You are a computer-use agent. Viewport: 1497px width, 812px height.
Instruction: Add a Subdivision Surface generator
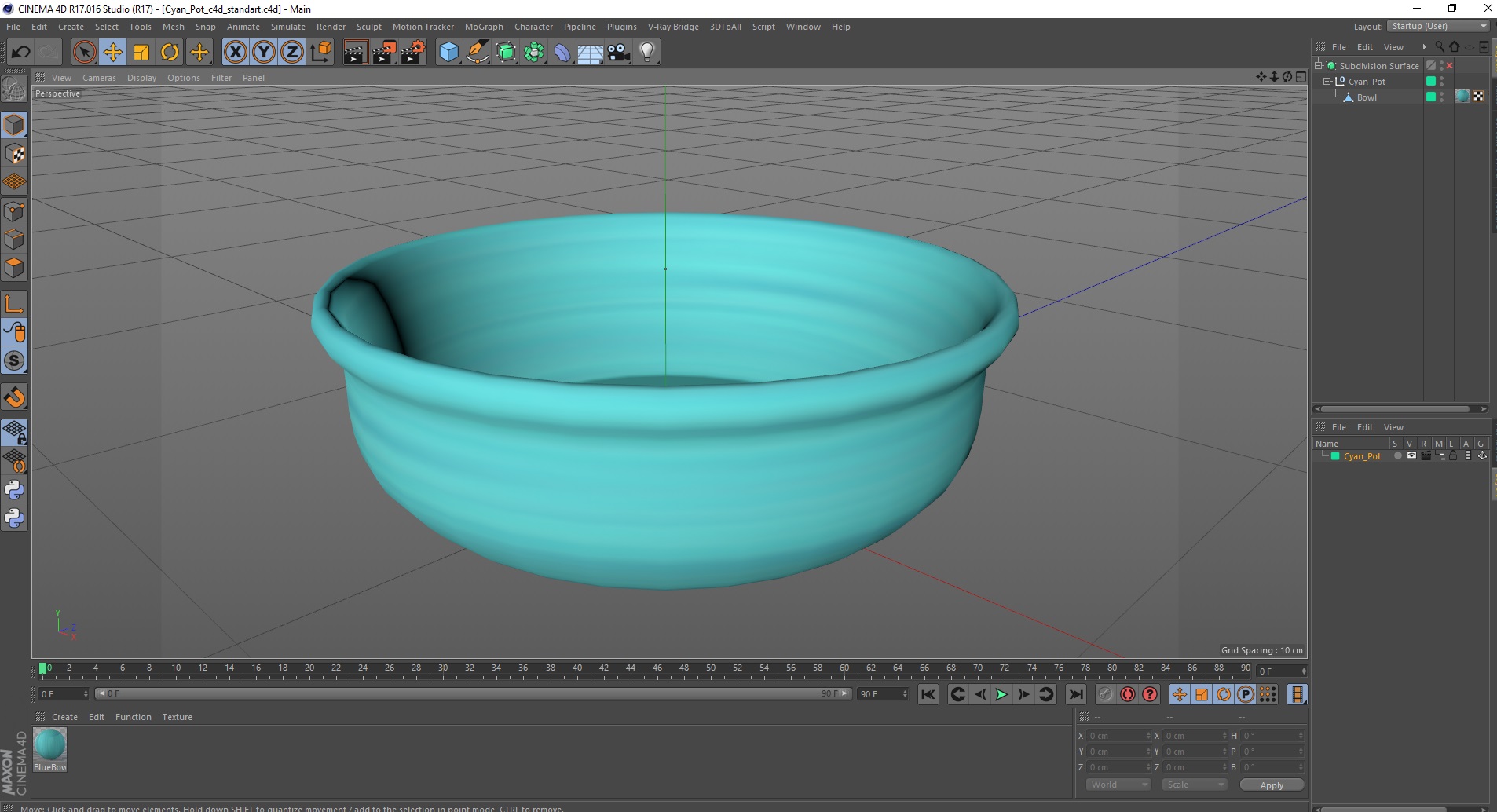pyautogui.click(x=507, y=53)
